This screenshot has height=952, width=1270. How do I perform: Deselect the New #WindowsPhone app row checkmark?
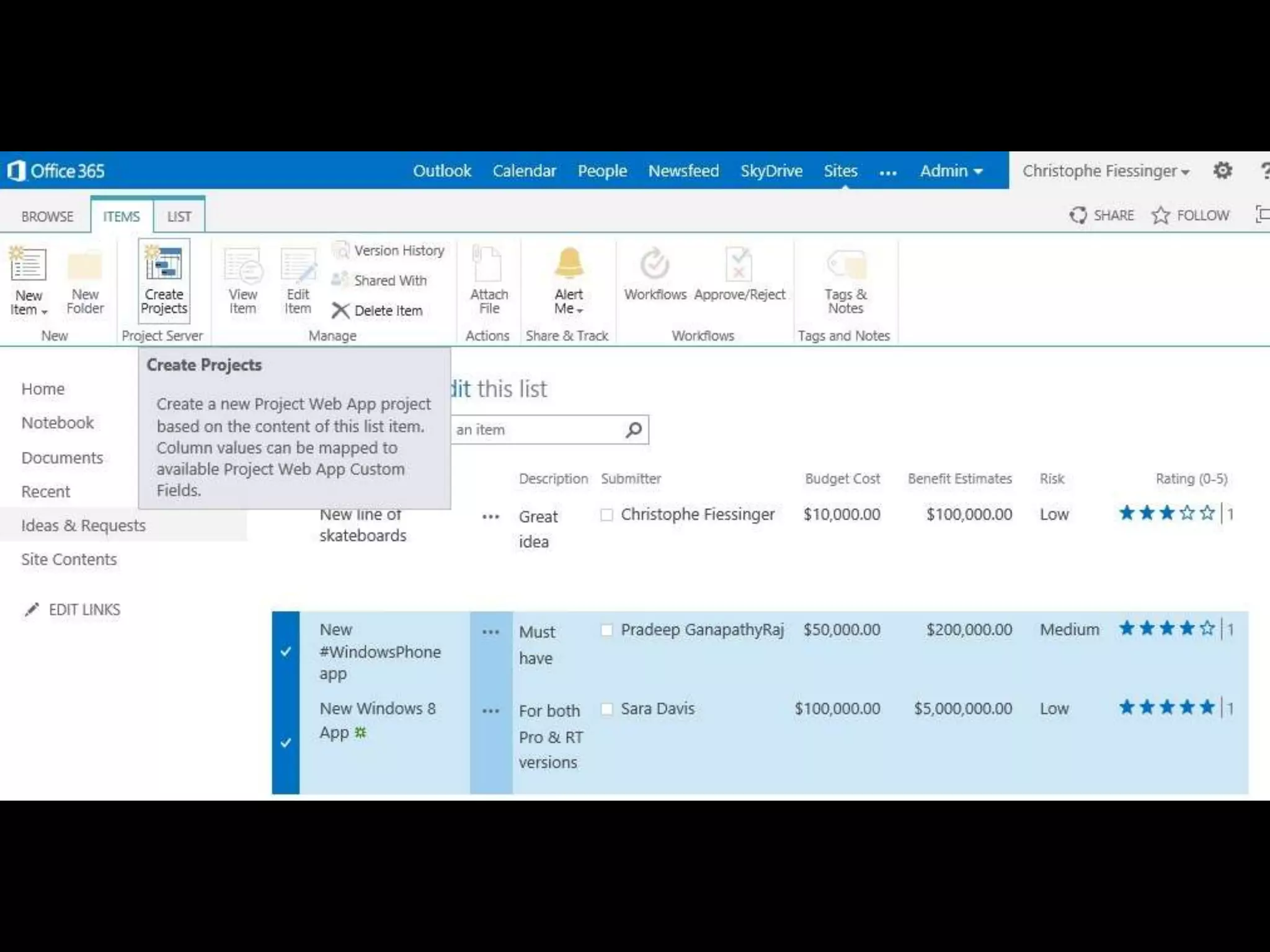(x=286, y=651)
